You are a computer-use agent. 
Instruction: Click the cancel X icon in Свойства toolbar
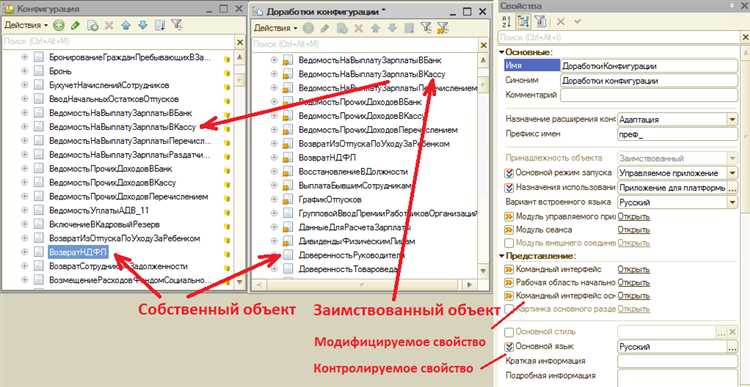[x=561, y=21]
